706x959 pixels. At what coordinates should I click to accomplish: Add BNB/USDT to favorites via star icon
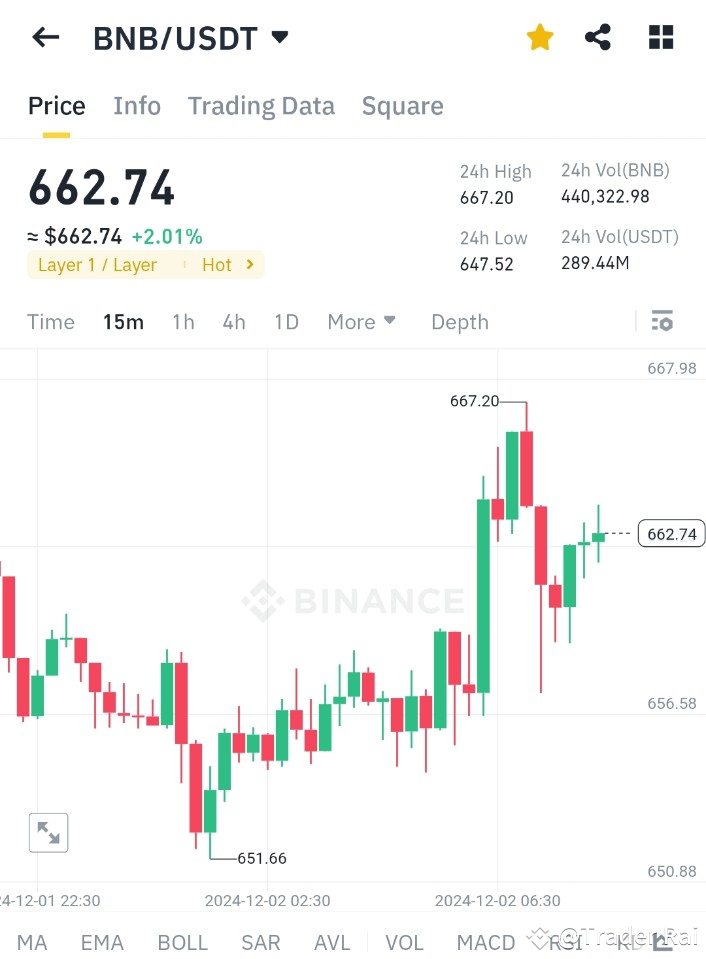539,36
